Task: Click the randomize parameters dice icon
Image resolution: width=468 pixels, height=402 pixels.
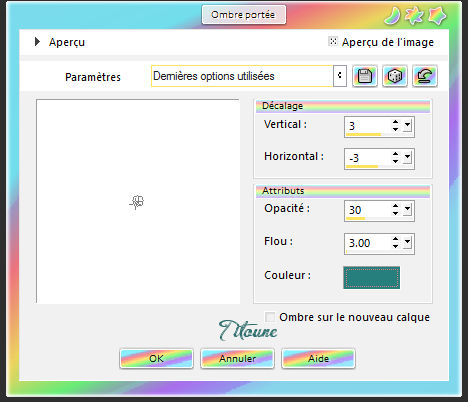Action: pos(395,76)
